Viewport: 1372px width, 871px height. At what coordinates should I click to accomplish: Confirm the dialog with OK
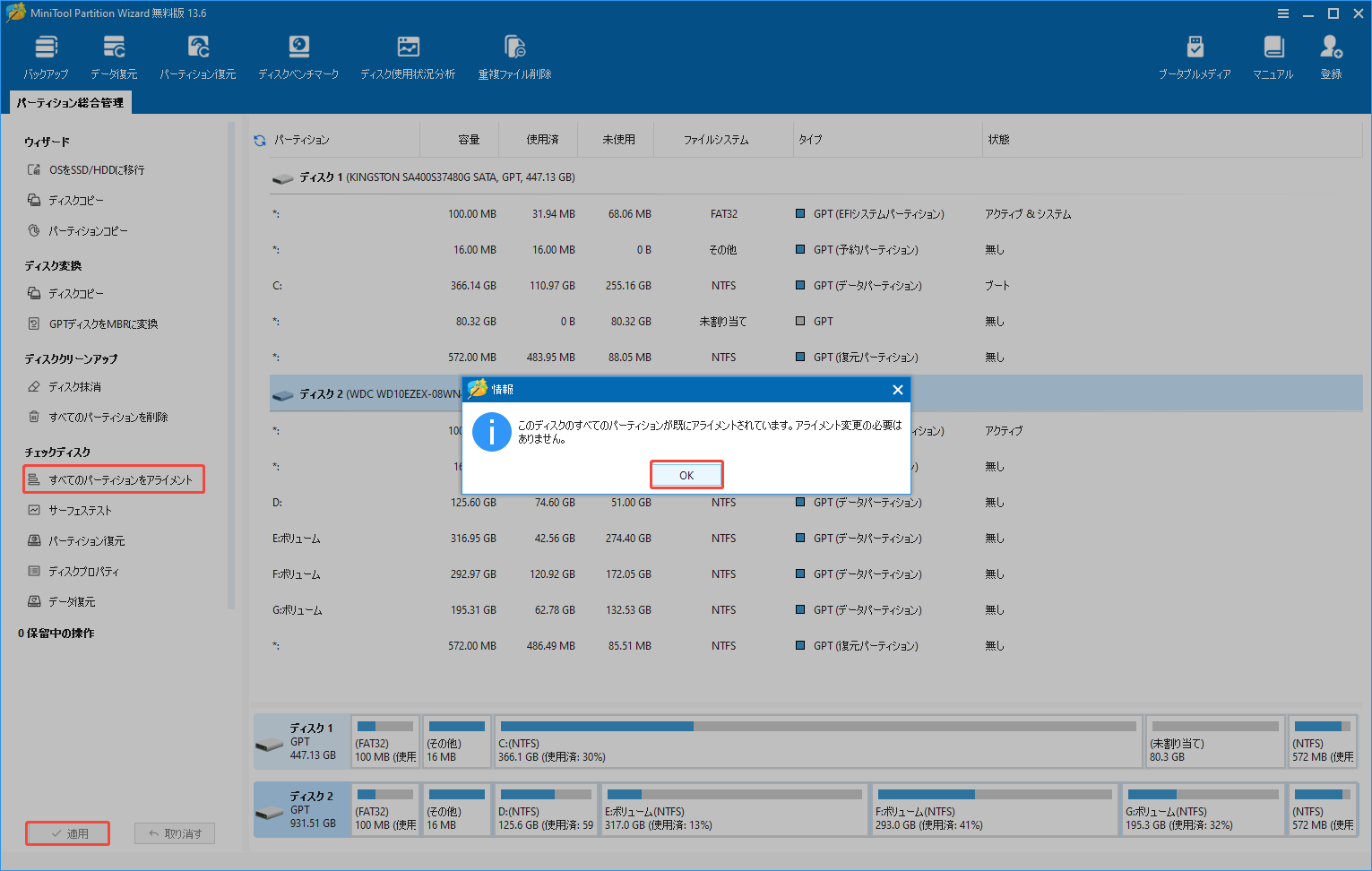pyautogui.click(x=686, y=474)
